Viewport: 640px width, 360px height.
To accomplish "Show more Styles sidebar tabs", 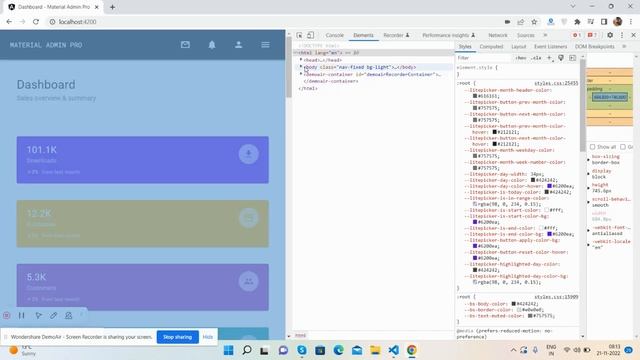I will [624, 47].
